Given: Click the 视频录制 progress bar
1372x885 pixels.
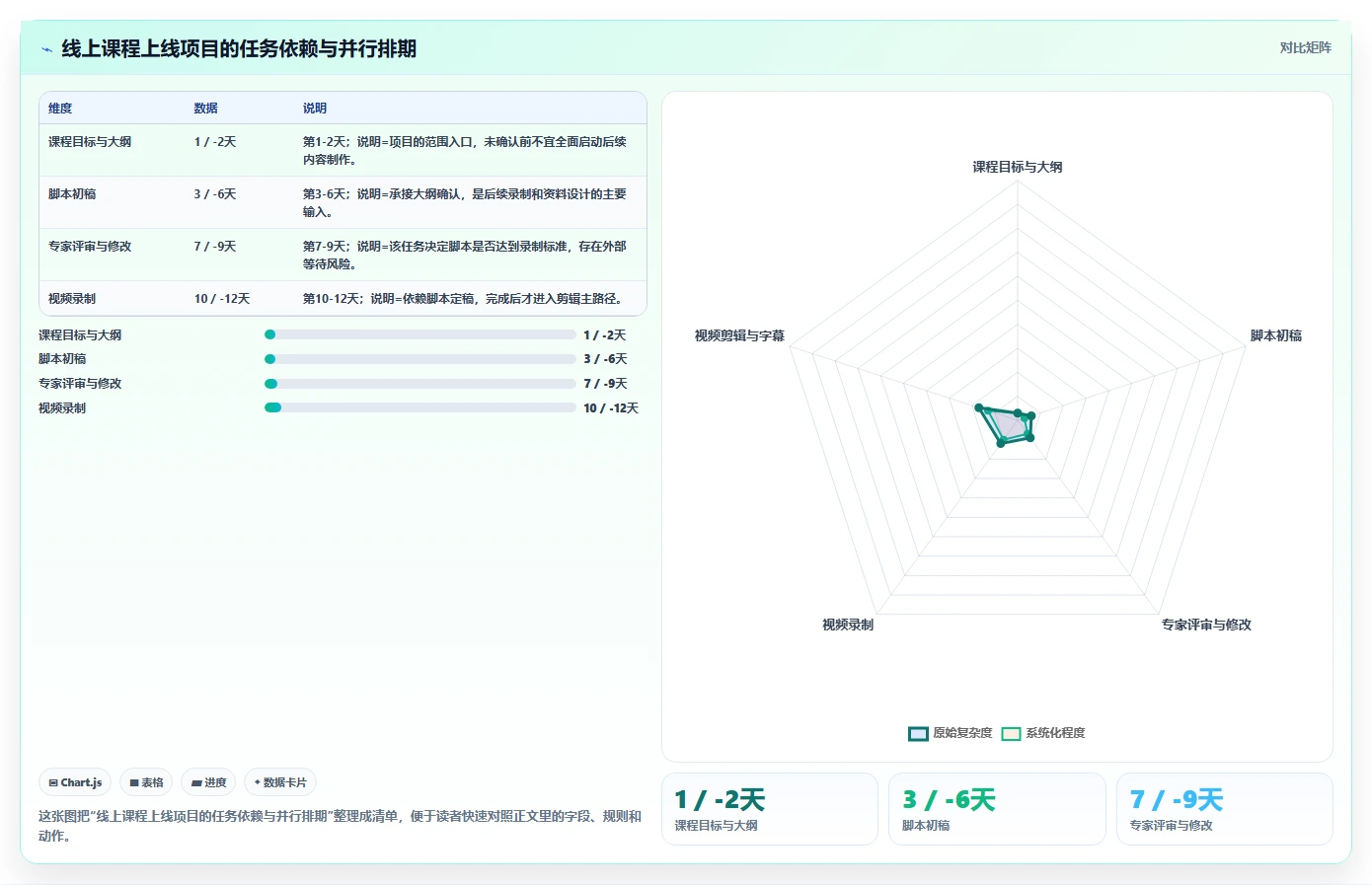Looking at the screenshot, I should click(419, 407).
